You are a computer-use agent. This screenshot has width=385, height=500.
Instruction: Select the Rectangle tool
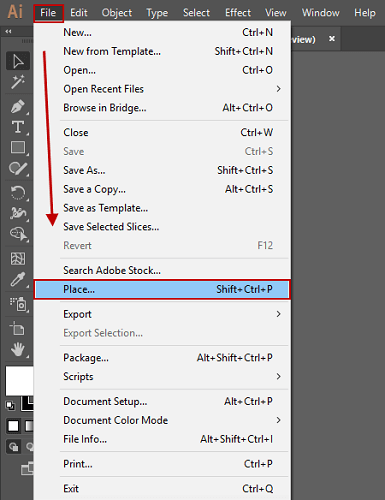coord(18,147)
